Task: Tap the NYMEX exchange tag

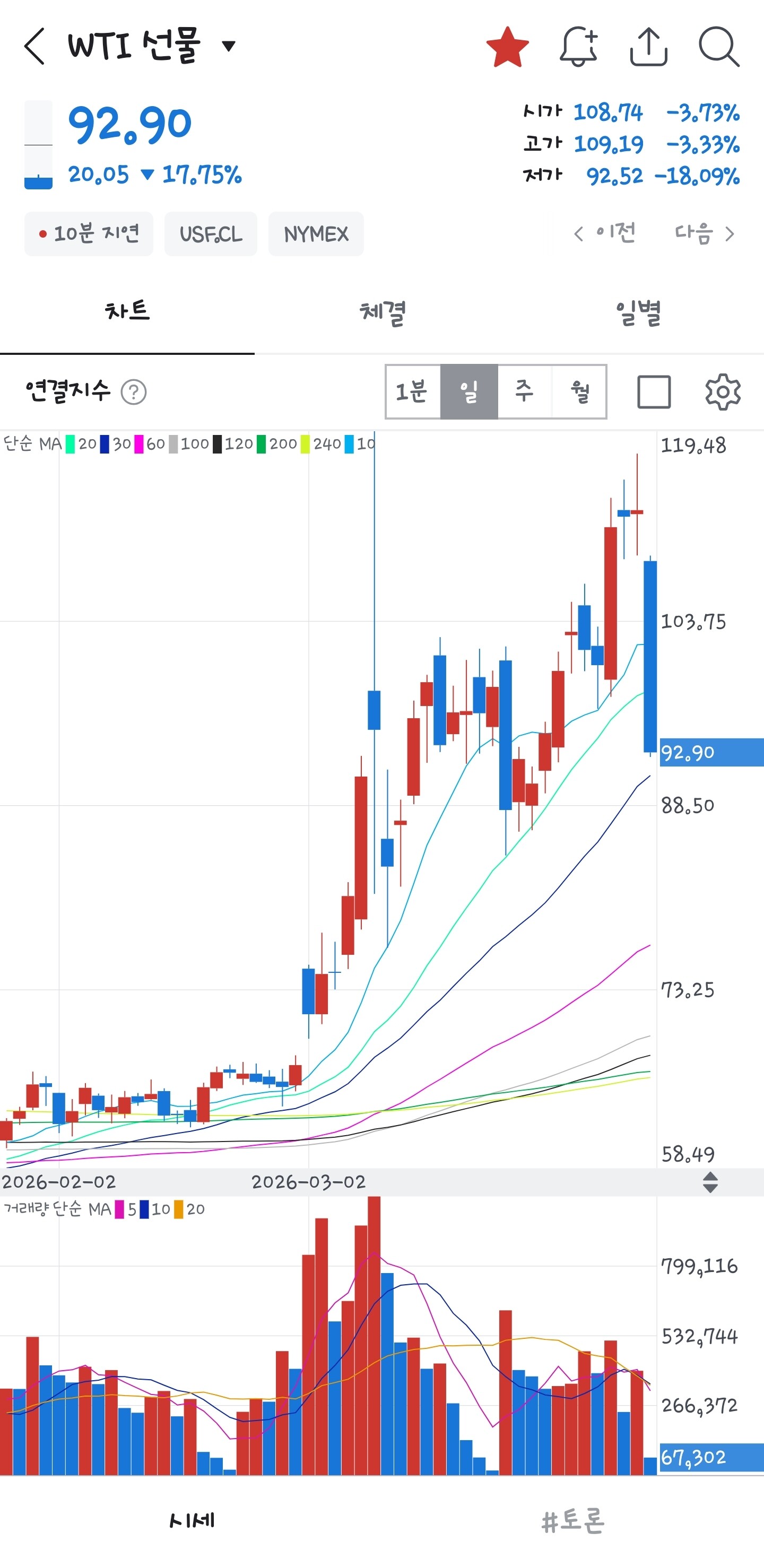Action: 316,234
